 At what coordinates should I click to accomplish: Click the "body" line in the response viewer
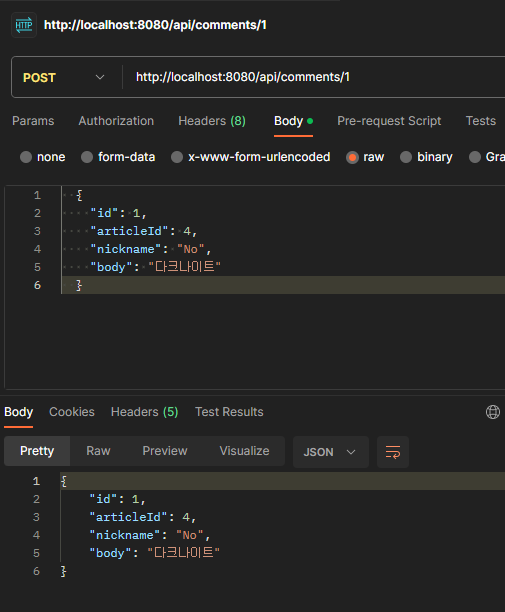[155, 553]
